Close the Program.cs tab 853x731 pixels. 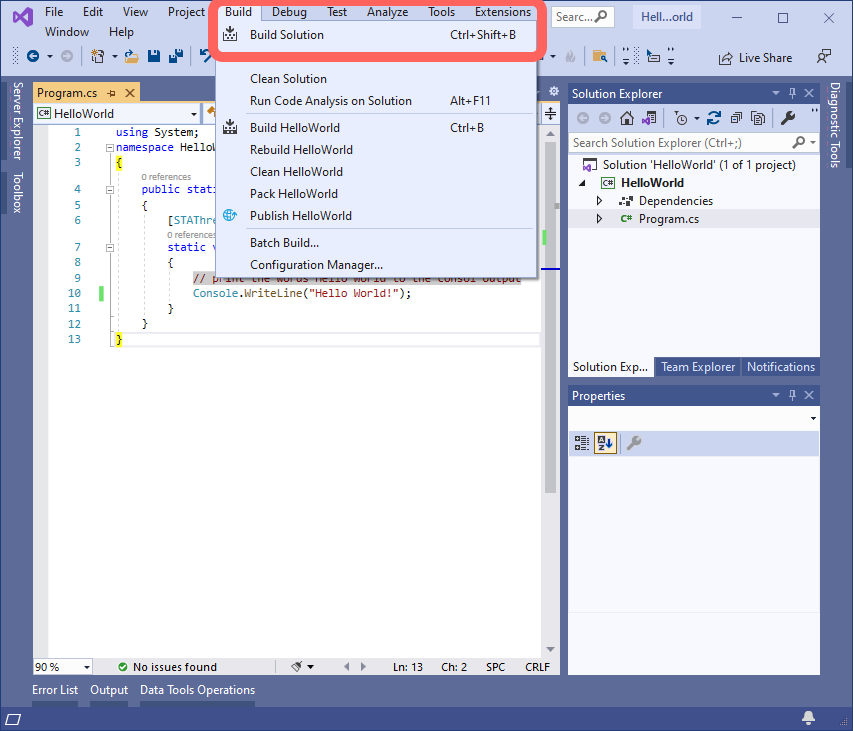(x=130, y=93)
